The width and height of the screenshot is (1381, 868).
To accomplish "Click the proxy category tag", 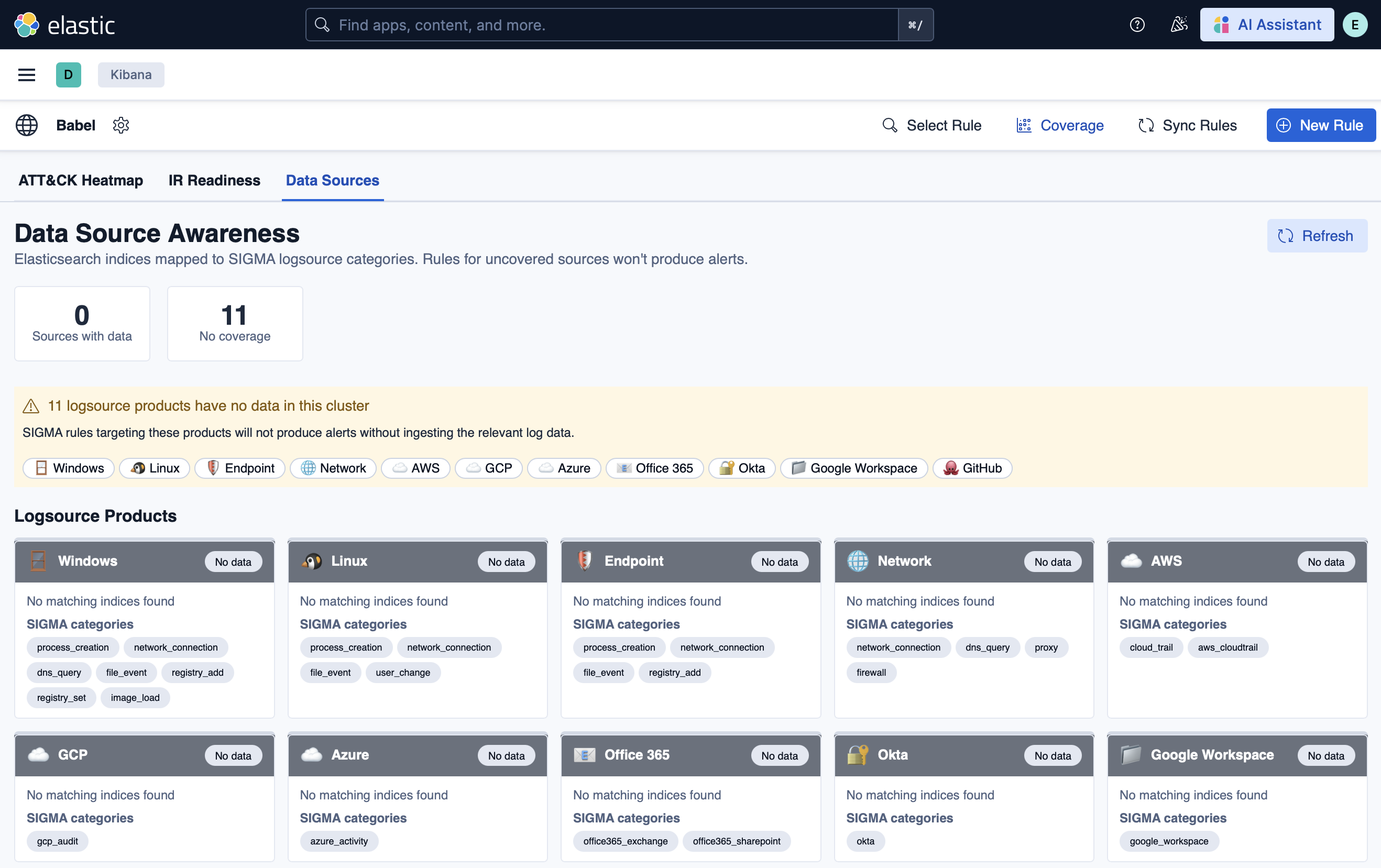I will 1046,647.
